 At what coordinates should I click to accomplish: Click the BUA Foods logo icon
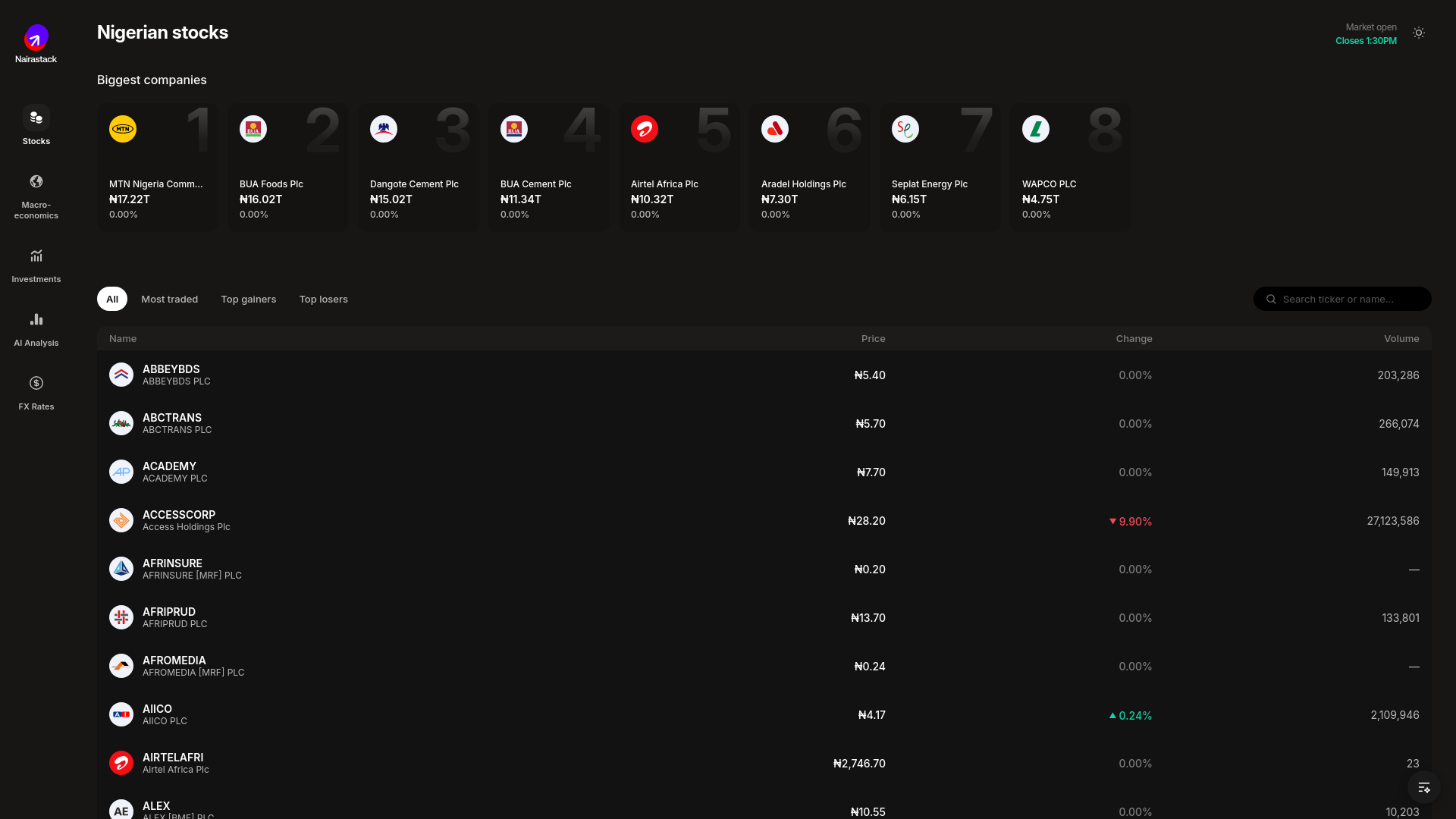click(x=253, y=129)
